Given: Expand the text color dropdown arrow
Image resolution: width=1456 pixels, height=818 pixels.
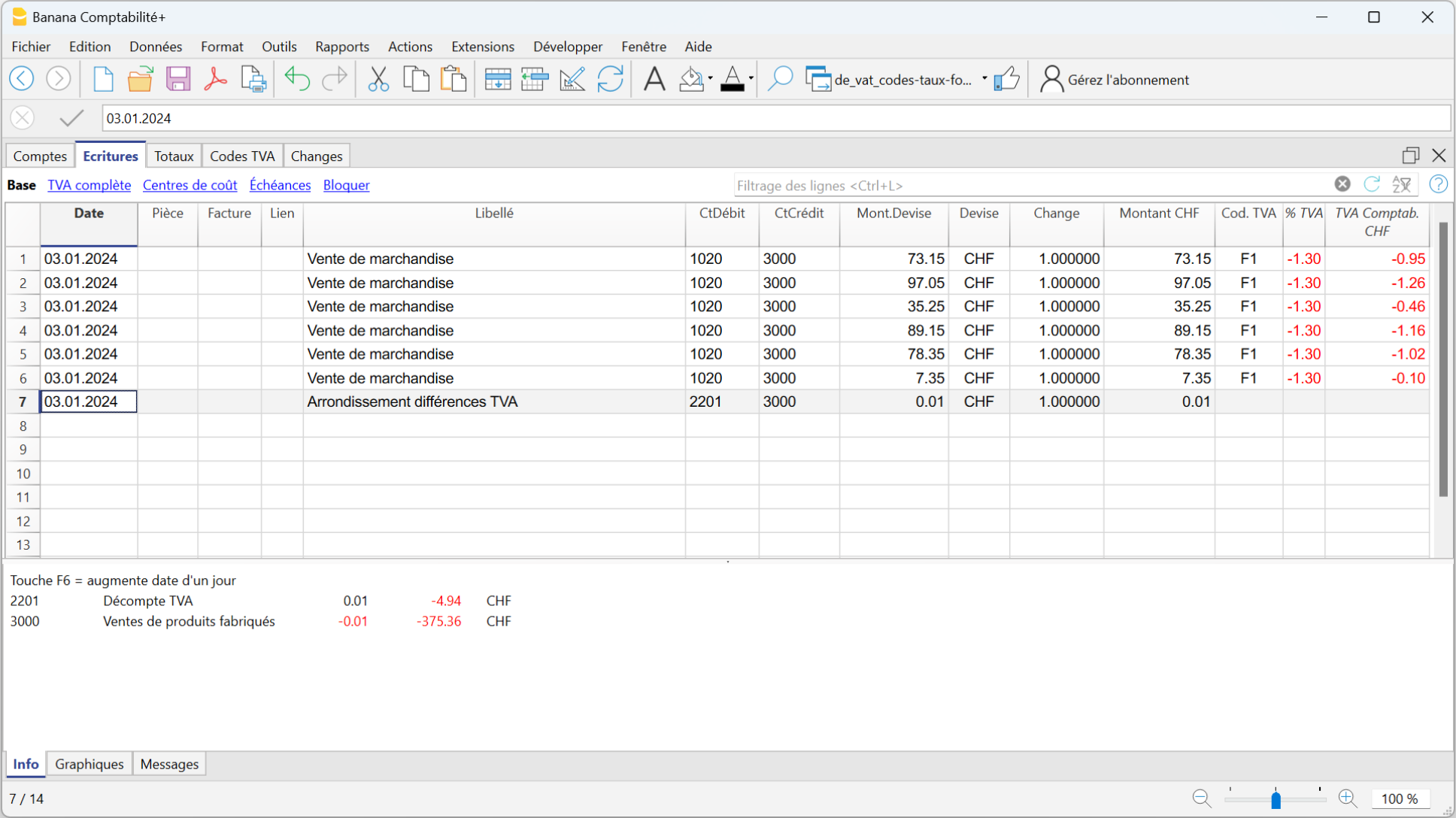Looking at the screenshot, I should 751,79.
